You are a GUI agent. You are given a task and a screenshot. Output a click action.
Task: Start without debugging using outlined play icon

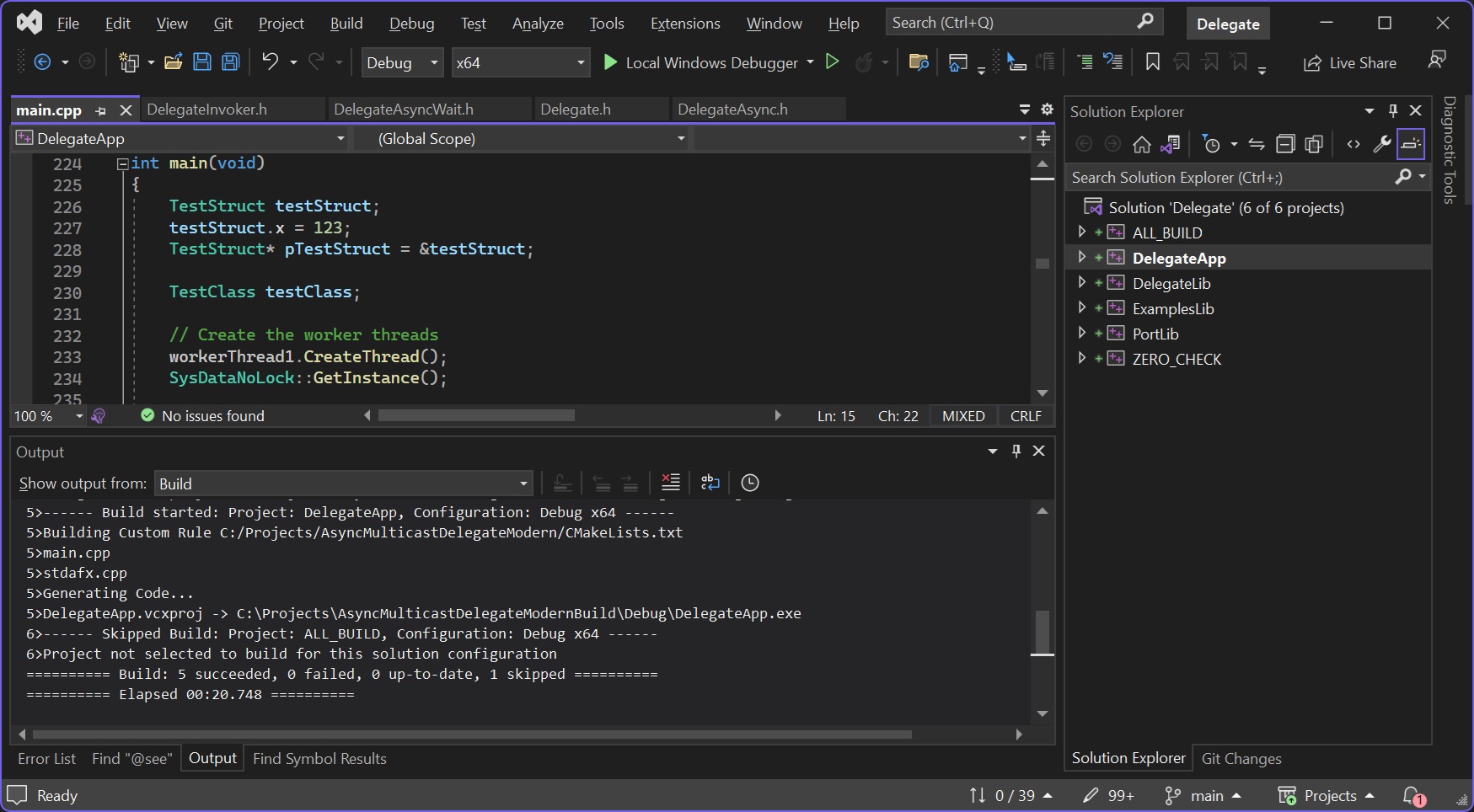(x=832, y=62)
